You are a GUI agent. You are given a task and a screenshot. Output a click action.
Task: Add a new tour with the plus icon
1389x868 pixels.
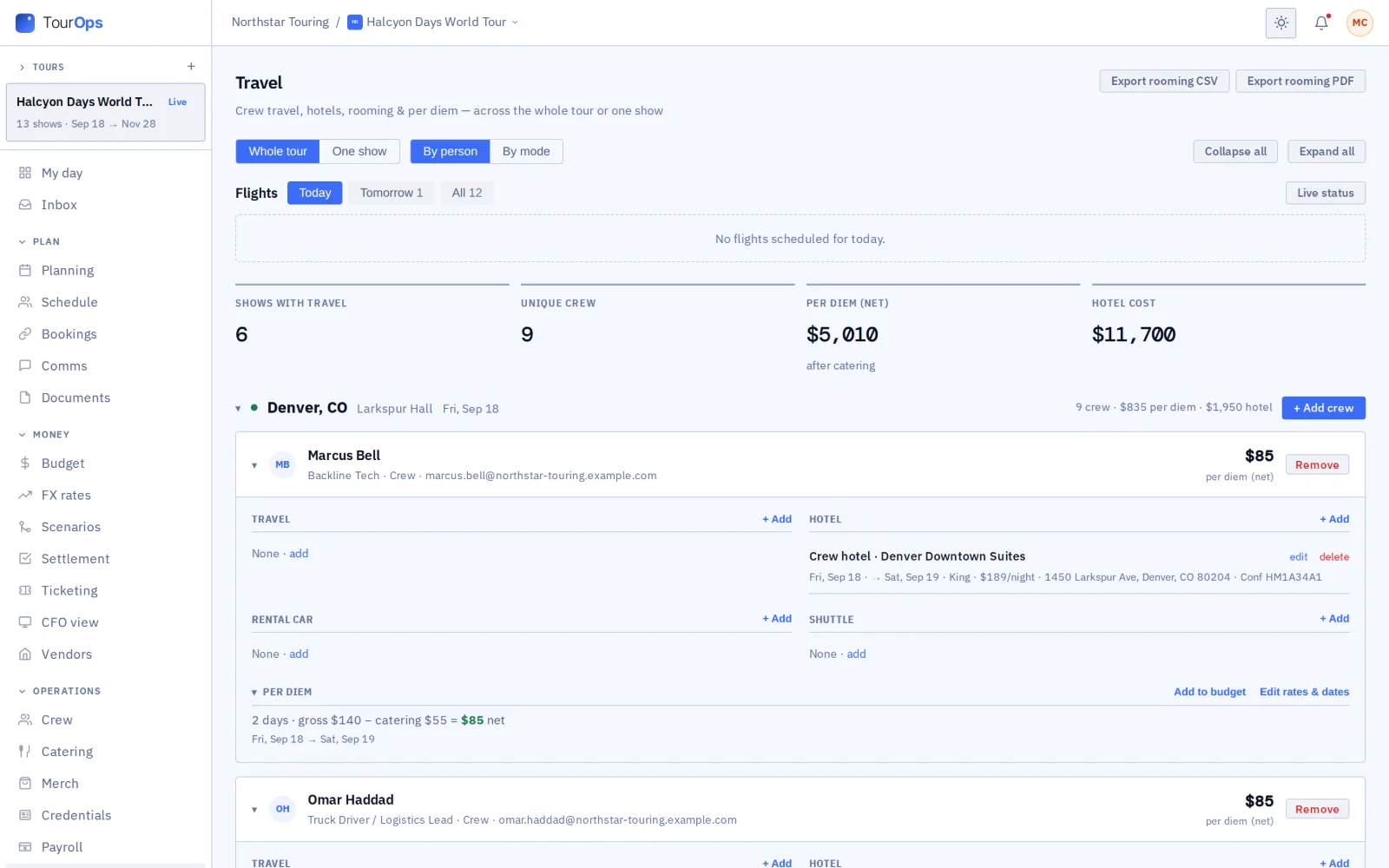point(191,67)
